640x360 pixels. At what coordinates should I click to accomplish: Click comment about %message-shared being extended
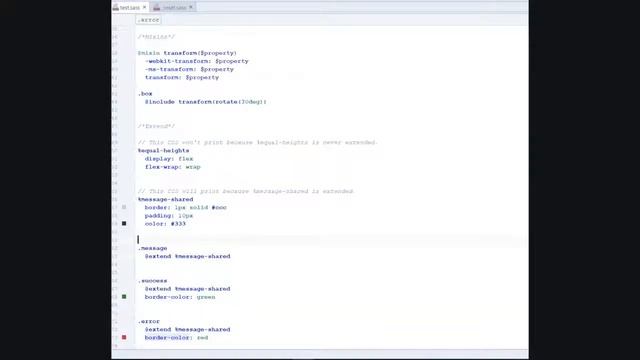coord(246,191)
